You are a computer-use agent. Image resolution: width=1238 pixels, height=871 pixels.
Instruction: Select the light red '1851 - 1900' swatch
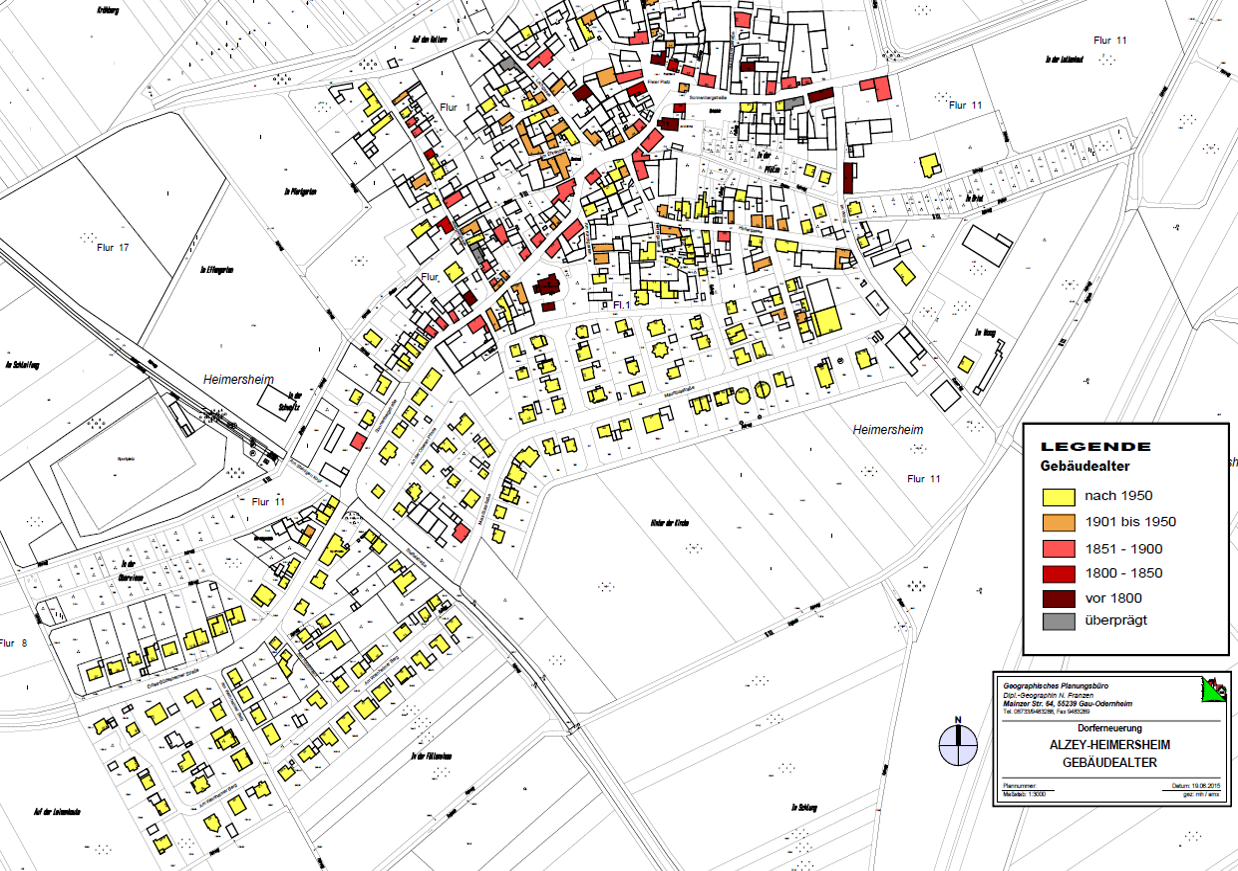click(1058, 548)
